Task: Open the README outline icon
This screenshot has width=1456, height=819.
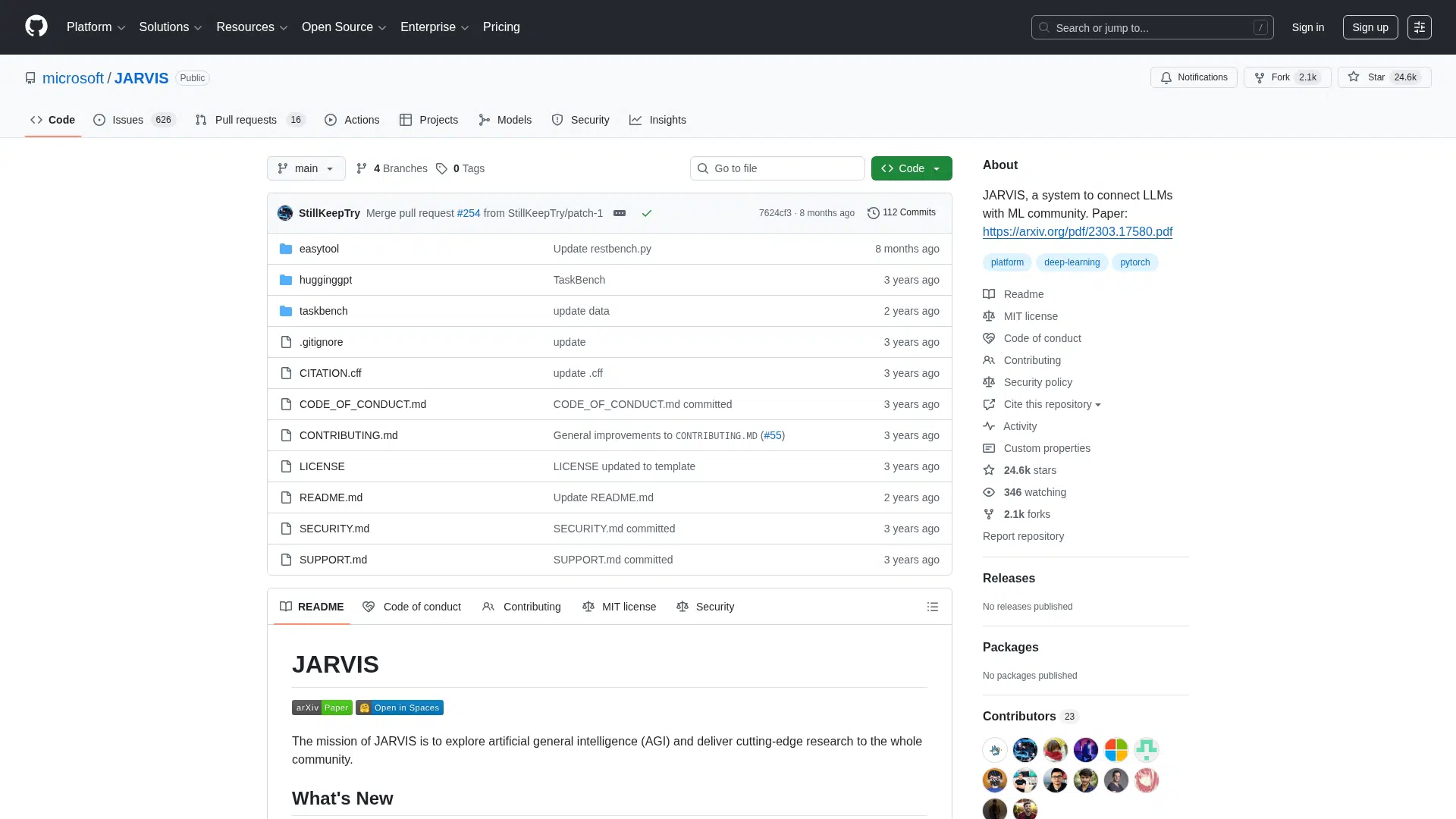Action: (x=932, y=607)
